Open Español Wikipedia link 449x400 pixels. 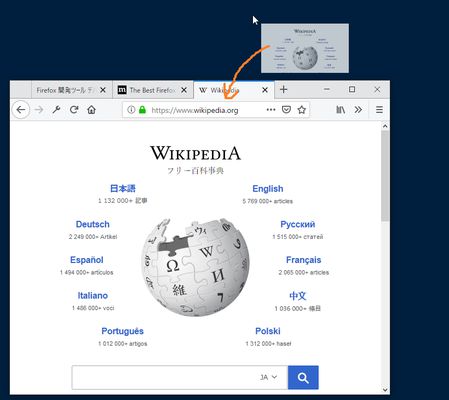point(87,260)
